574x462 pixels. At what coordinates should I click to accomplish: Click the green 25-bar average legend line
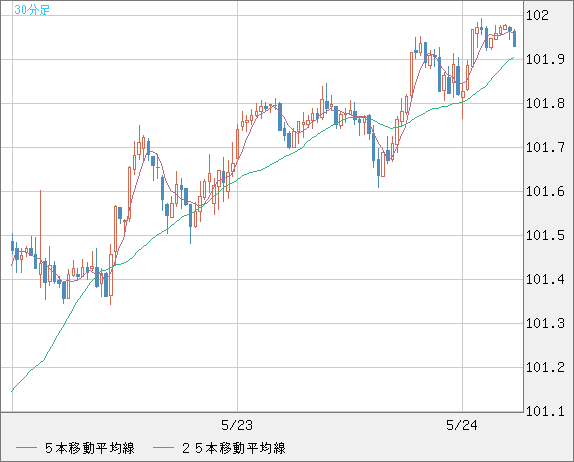pyautogui.click(x=163, y=448)
